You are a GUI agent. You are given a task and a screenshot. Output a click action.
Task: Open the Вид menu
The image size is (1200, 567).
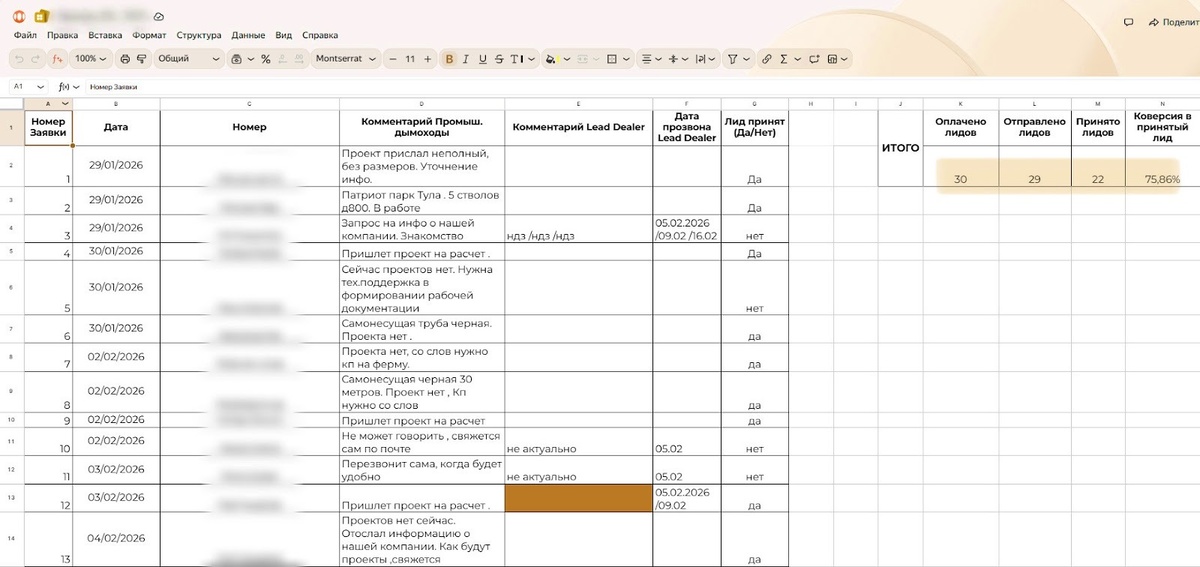click(x=283, y=35)
